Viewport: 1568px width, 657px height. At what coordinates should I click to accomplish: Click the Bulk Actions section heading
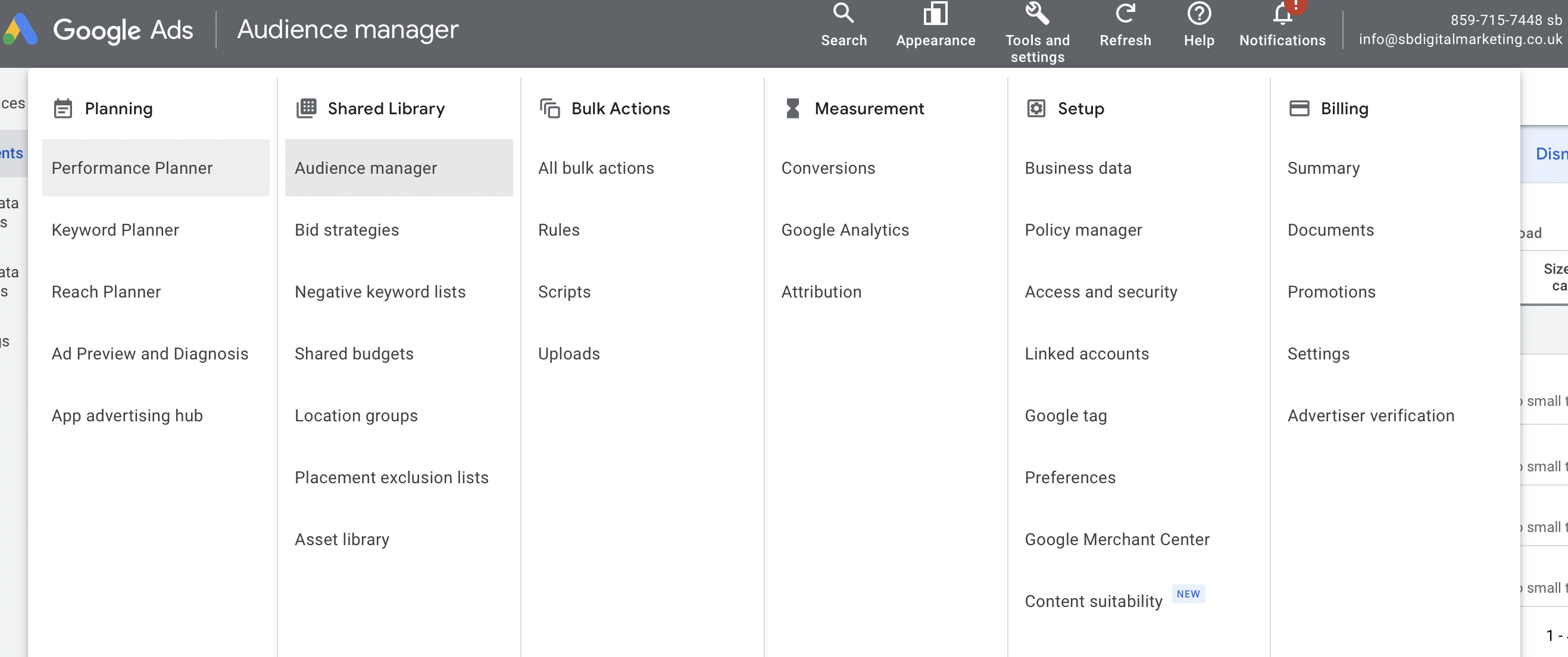tap(620, 108)
